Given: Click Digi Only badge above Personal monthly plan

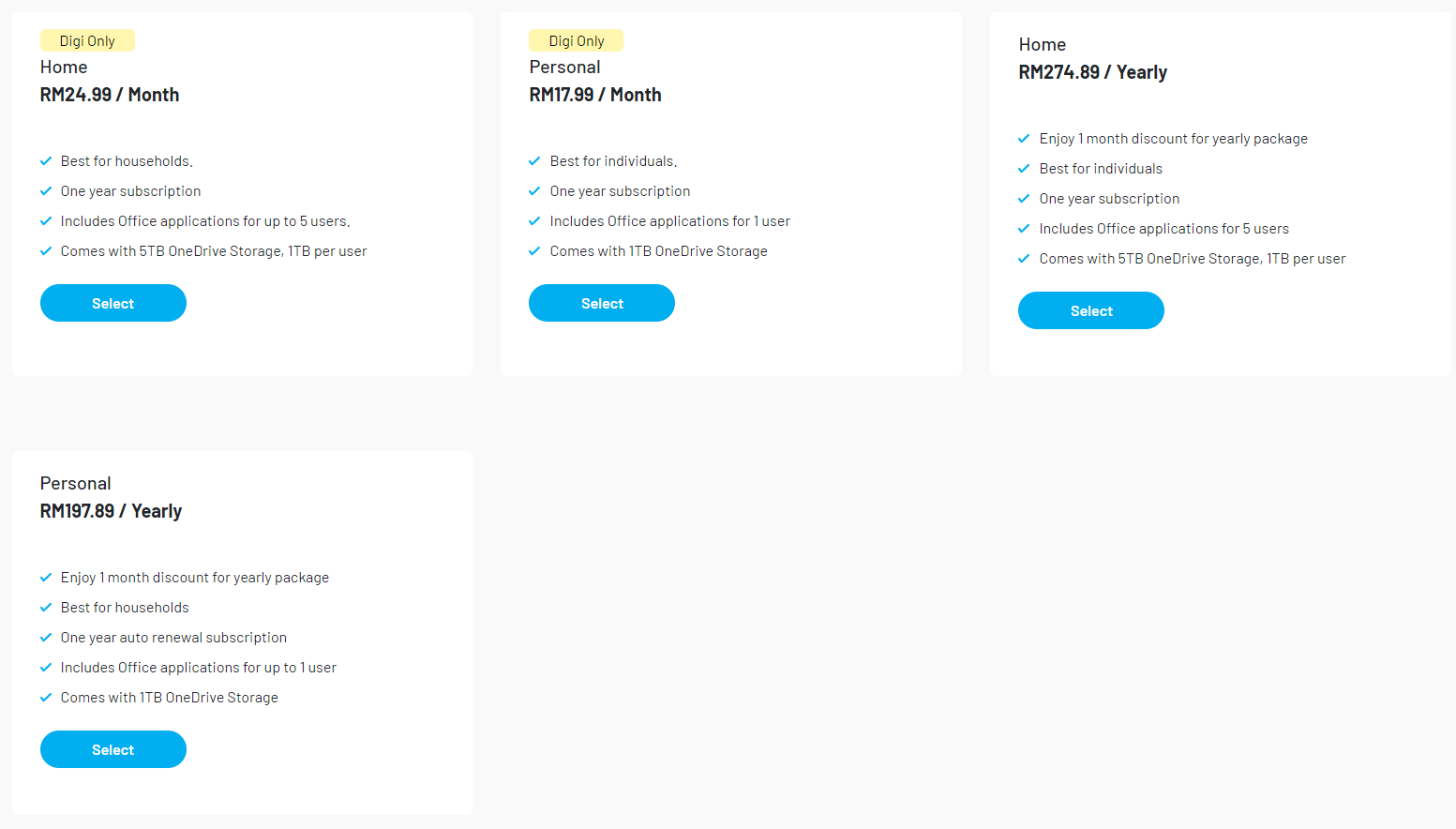Looking at the screenshot, I should tap(576, 40).
